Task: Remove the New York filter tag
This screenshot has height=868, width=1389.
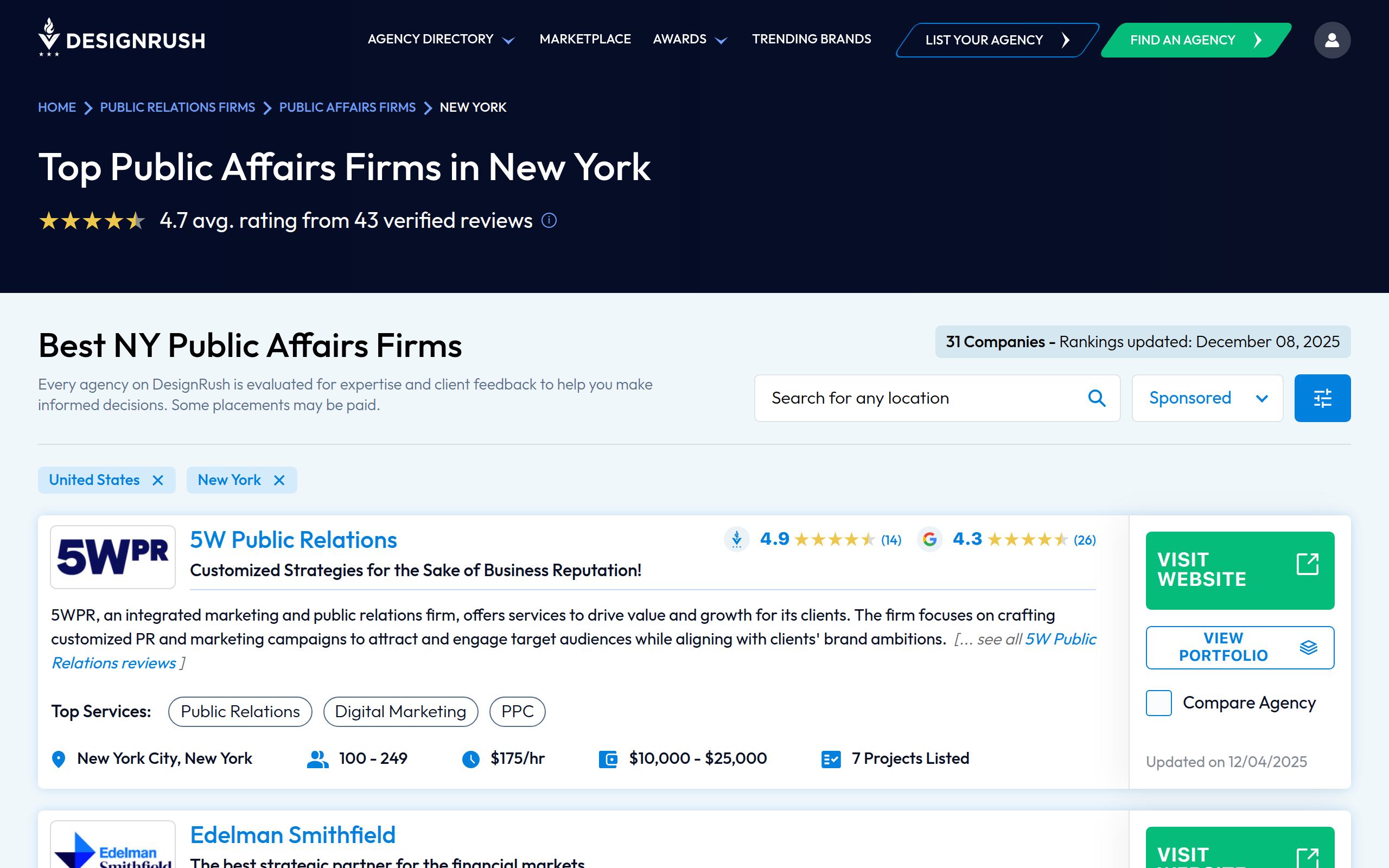Action: [x=279, y=480]
